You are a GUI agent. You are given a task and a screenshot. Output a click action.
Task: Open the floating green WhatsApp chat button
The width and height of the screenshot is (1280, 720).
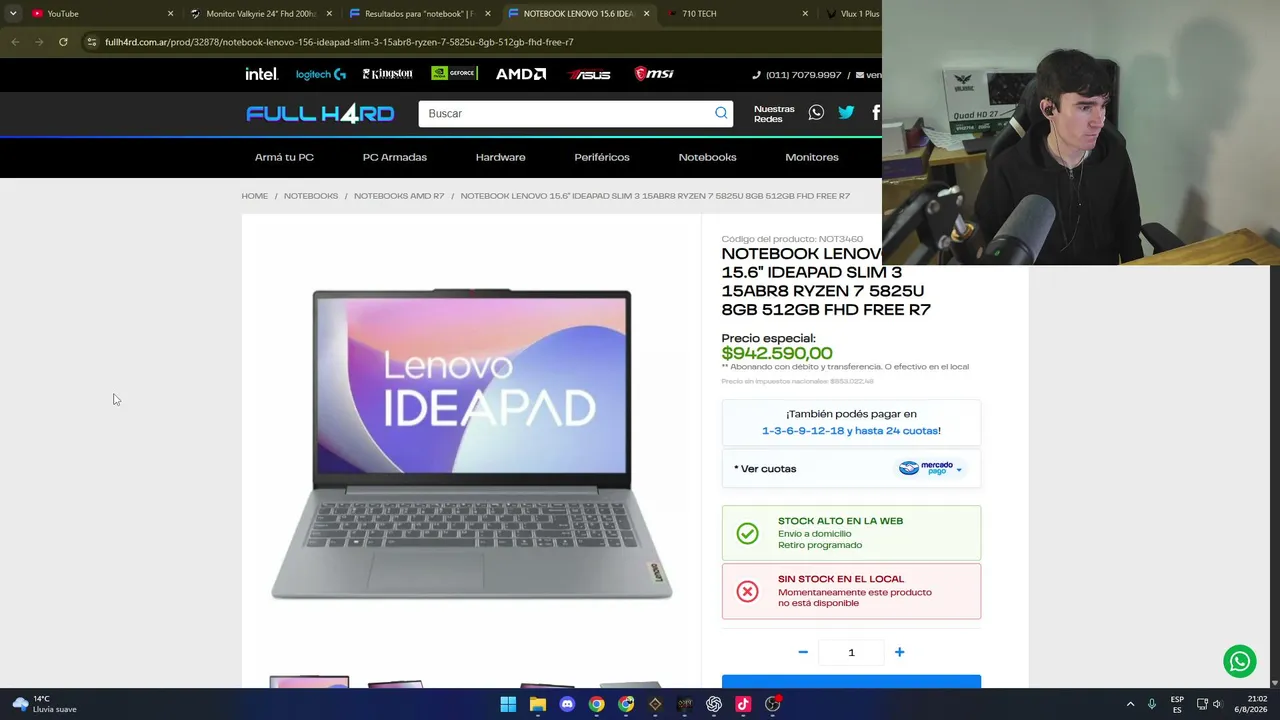coord(1240,661)
